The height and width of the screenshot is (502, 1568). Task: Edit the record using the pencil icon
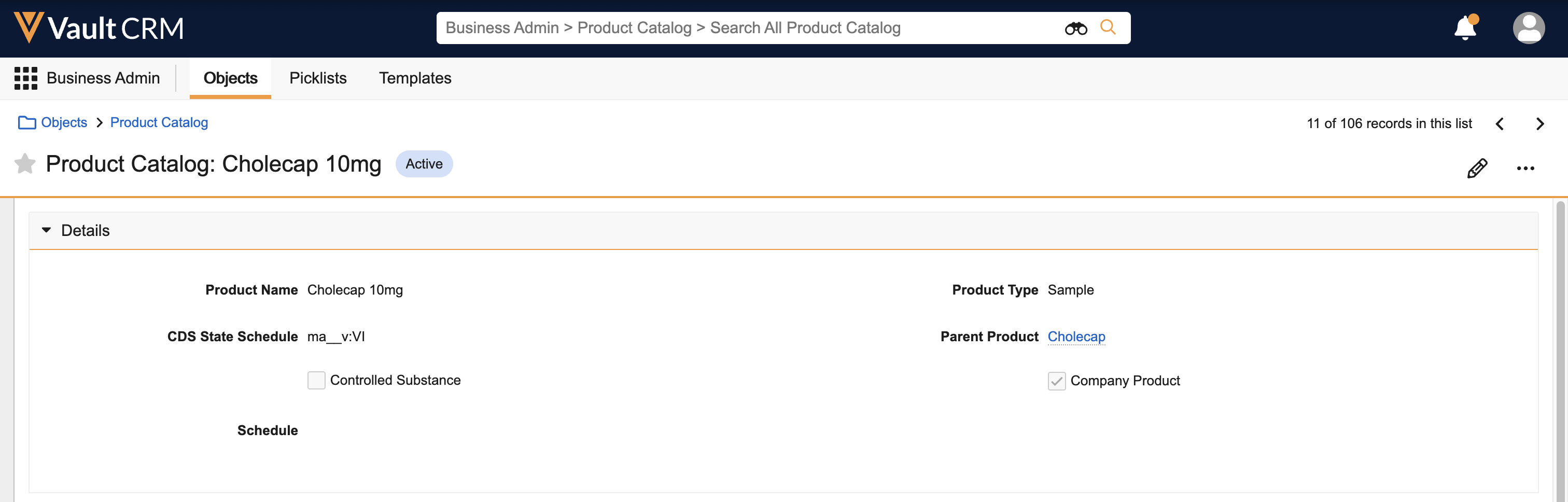1477,168
